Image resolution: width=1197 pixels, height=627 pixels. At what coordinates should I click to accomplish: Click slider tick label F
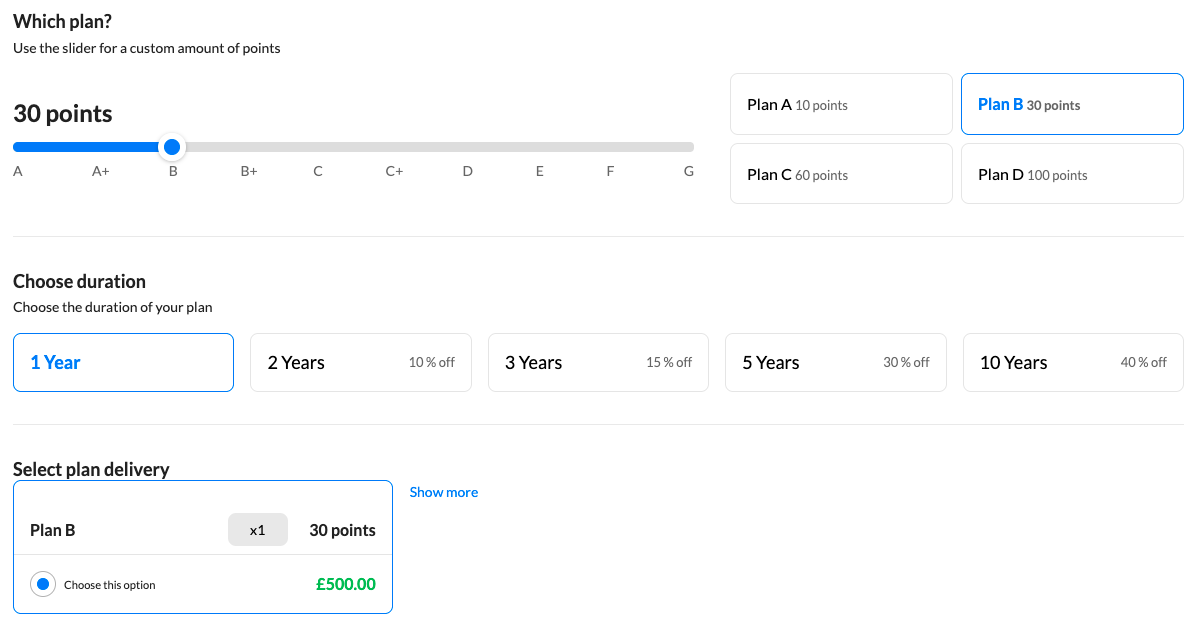(610, 171)
